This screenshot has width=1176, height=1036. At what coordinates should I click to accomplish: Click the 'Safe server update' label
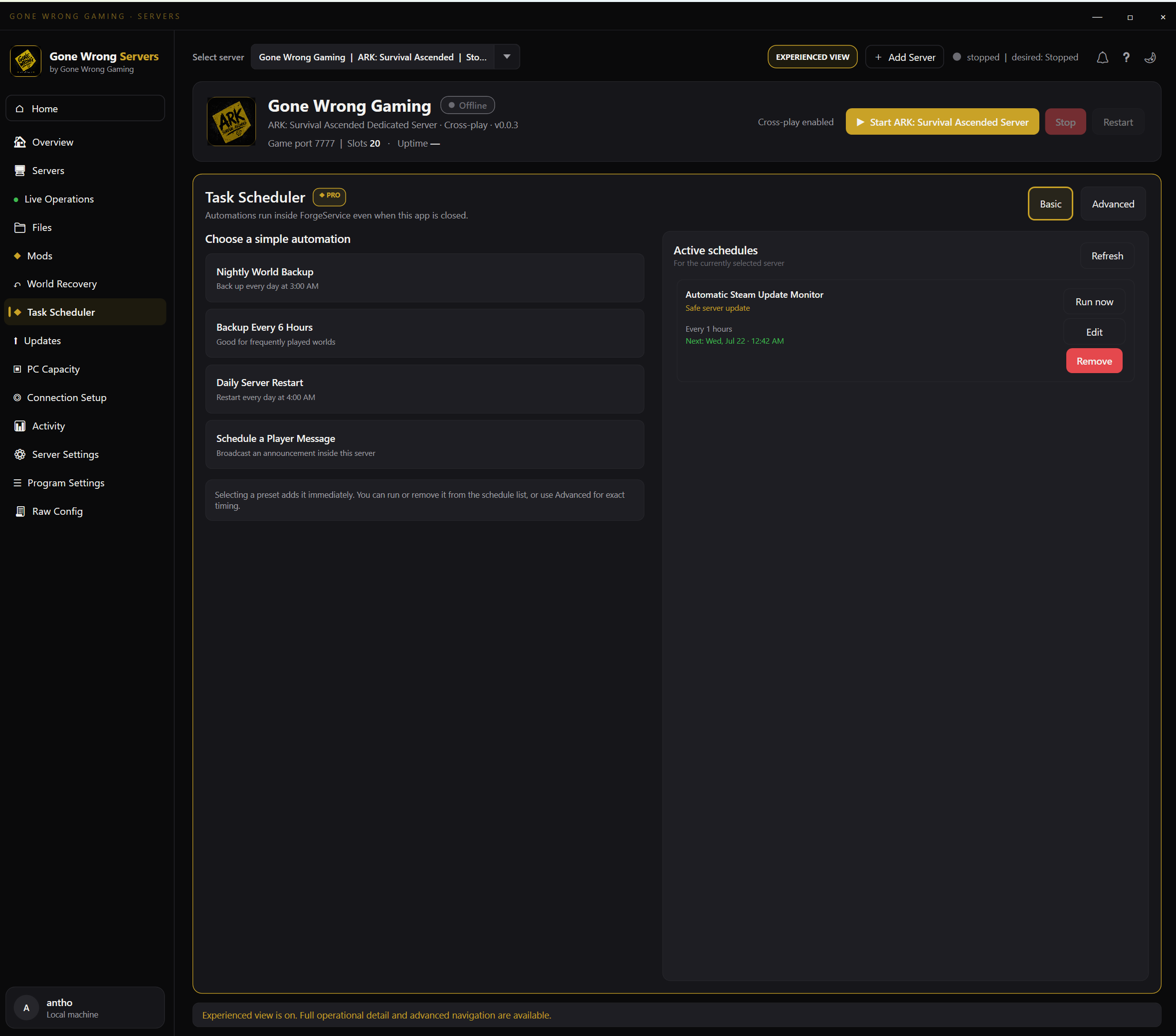718,308
